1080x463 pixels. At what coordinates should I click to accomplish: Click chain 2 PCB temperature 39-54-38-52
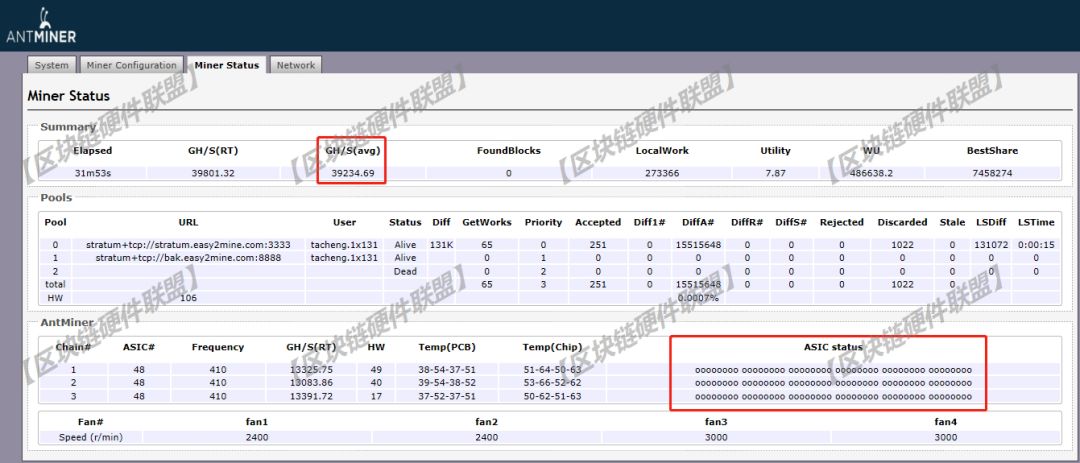point(446,382)
